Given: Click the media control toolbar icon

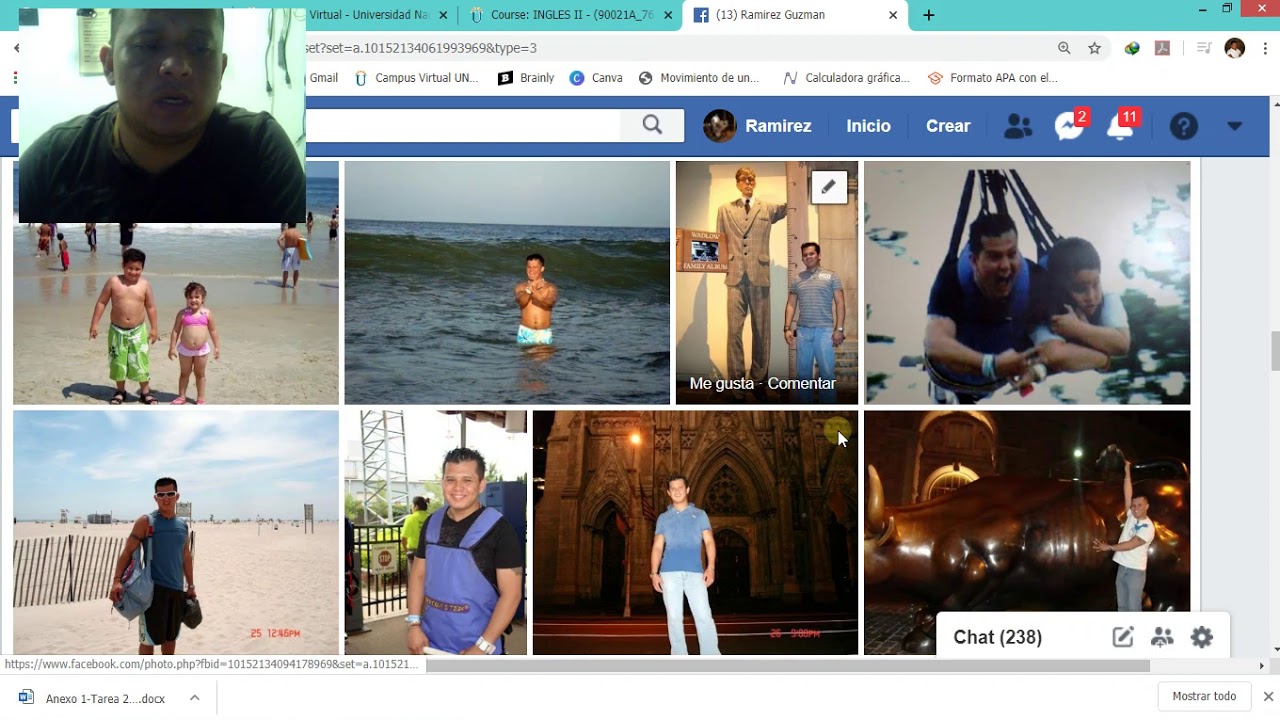Looking at the screenshot, I should 1204,48.
